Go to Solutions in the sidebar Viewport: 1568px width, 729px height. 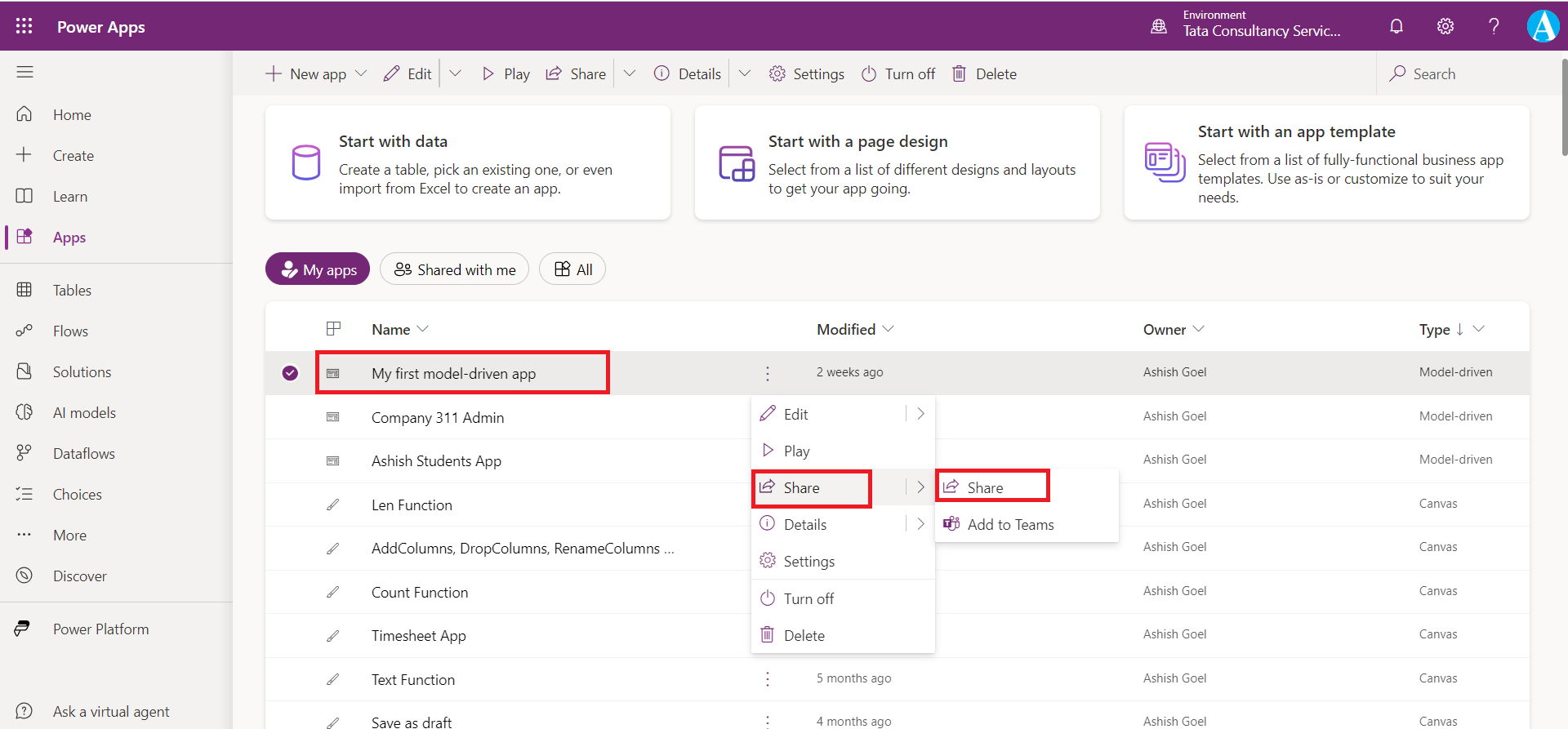click(x=82, y=372)
